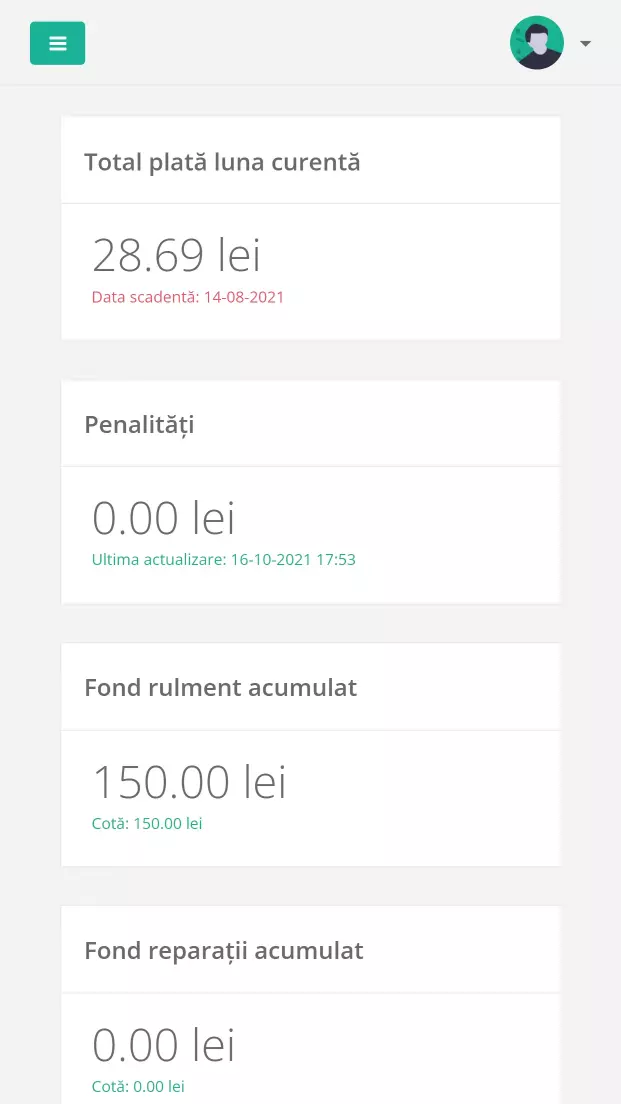Open the green hamburger menu
The image size is (621, 1104).
tap(57, 43)
